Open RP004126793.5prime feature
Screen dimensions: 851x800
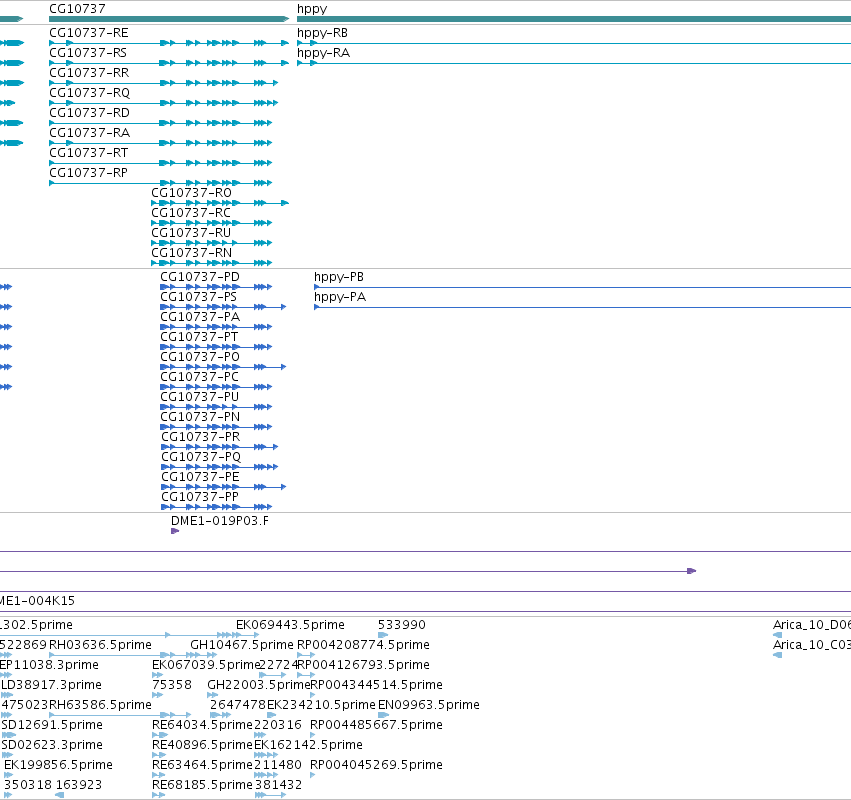click(x=363, y=665)
